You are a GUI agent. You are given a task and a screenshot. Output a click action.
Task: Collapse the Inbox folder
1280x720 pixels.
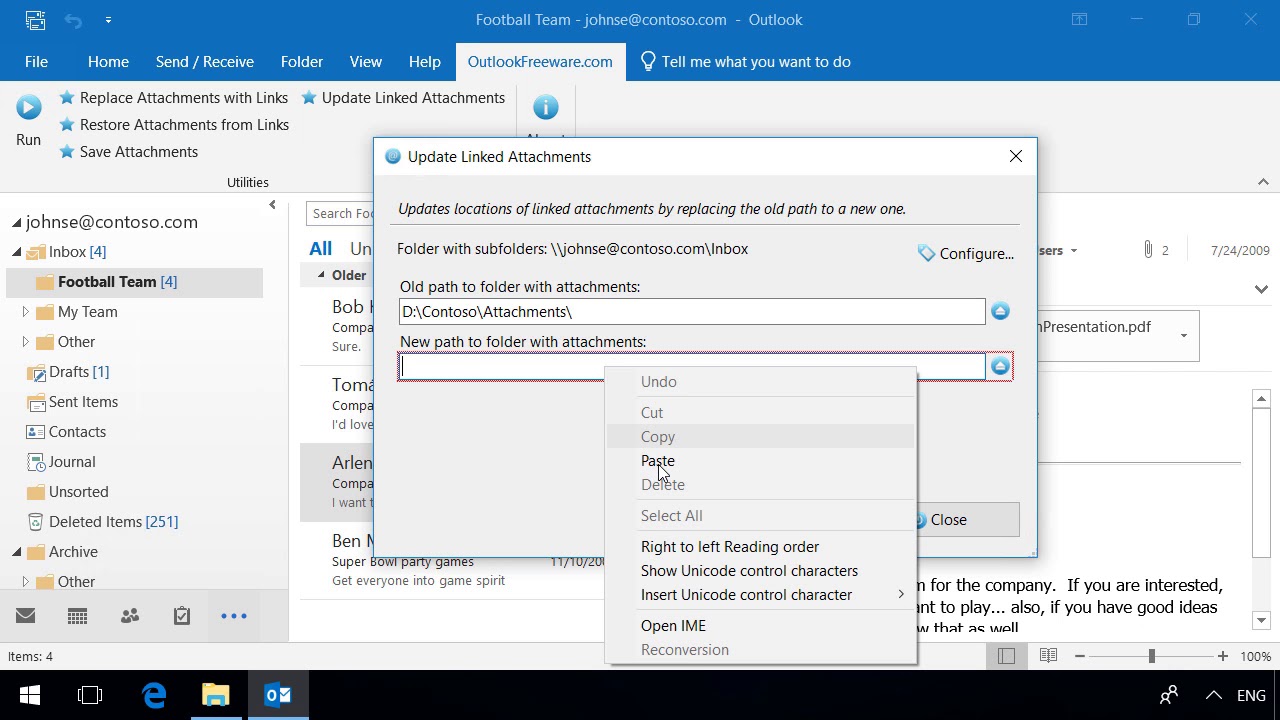[x=17, y=252]
